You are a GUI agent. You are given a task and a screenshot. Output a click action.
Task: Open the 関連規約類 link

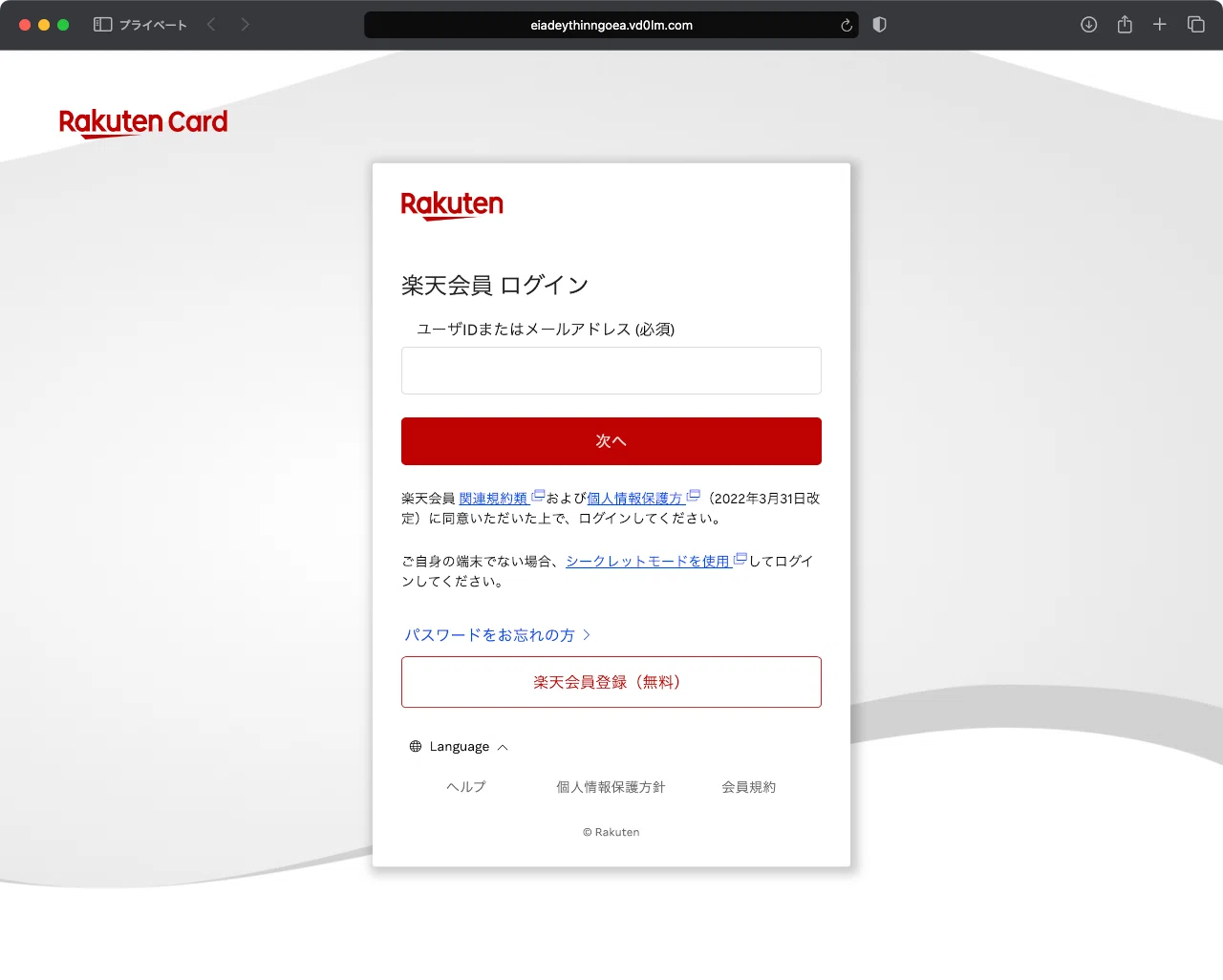[x=494, y=499]
